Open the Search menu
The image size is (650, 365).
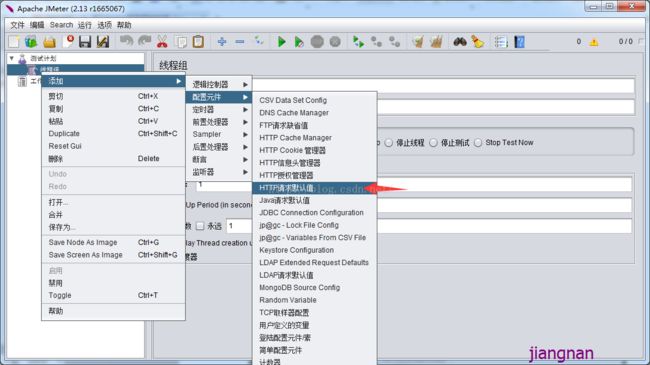[x=61, y=25]
